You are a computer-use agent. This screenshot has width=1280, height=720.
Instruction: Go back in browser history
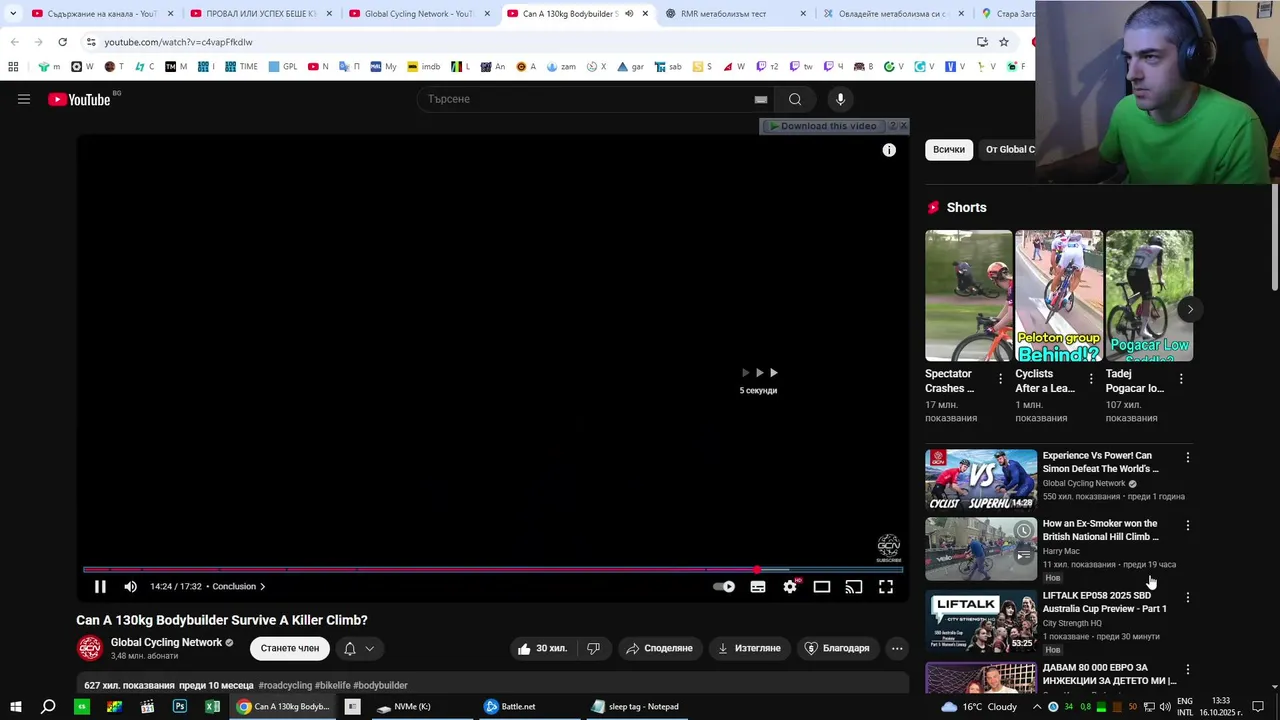click(x=14, y=42)
